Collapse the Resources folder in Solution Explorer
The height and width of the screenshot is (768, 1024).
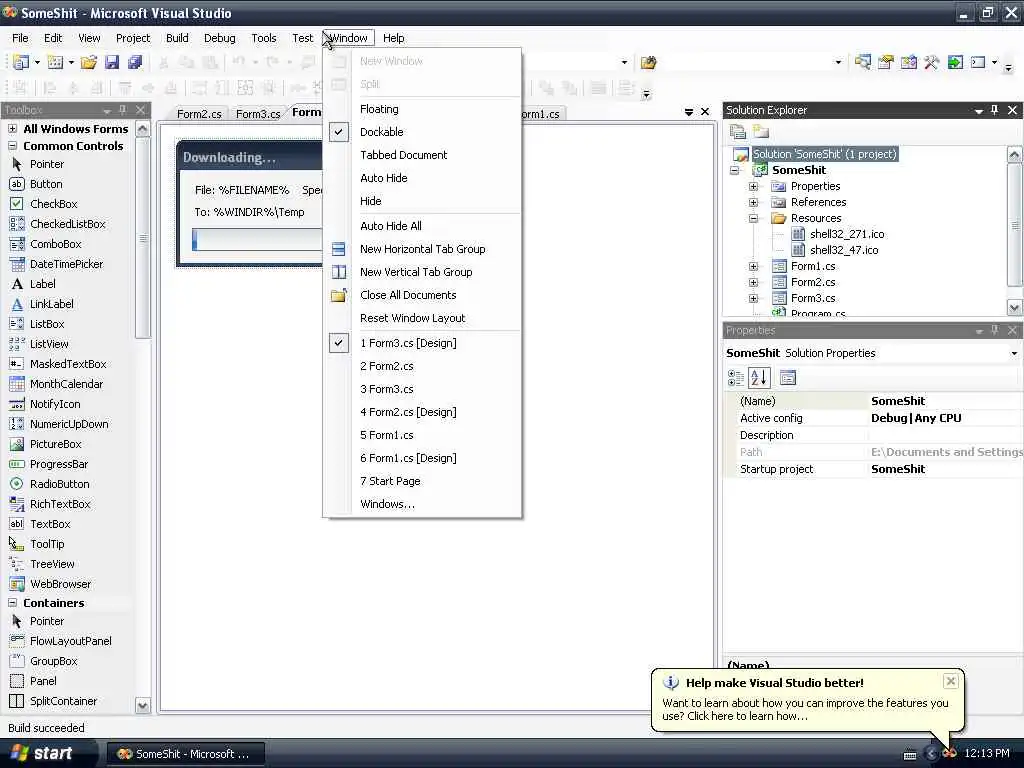click(x=754, y=218)
